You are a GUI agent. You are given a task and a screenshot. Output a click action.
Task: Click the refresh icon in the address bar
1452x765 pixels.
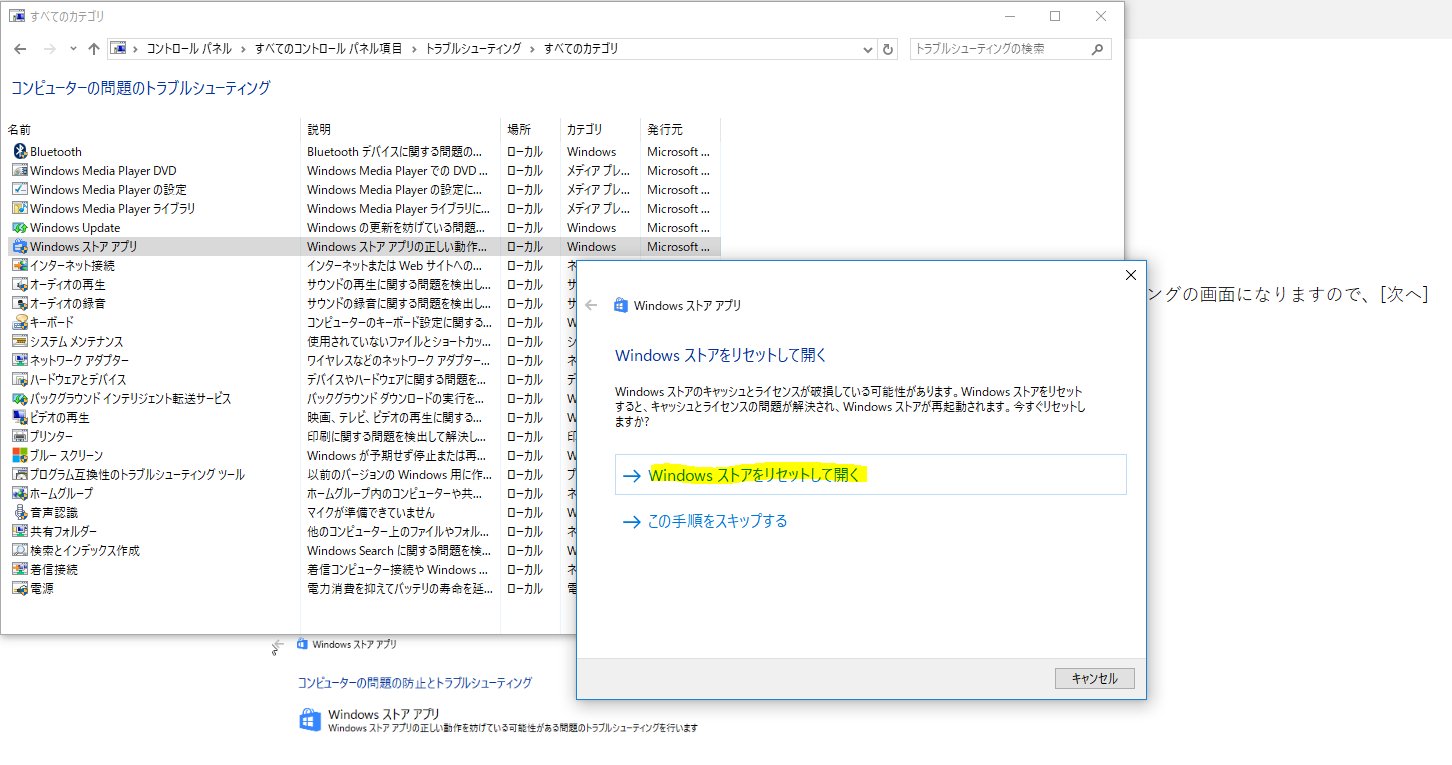point(889,48)
